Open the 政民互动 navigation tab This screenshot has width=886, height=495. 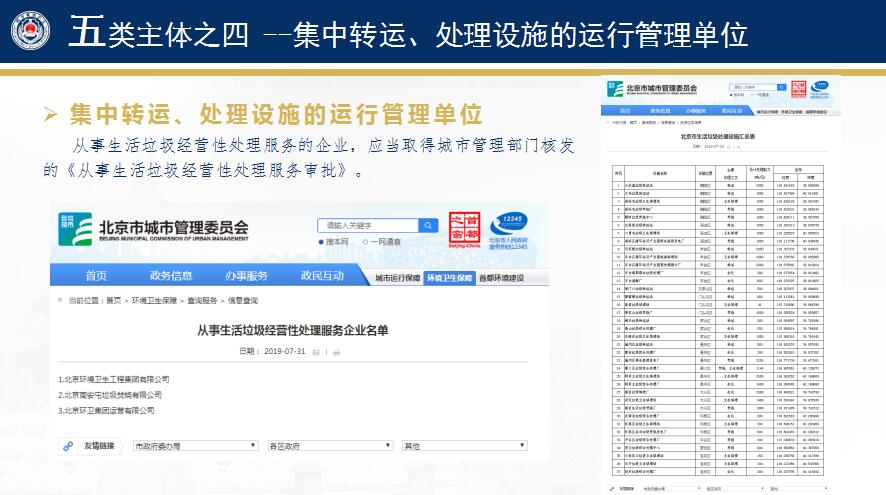tap(322, 275)
